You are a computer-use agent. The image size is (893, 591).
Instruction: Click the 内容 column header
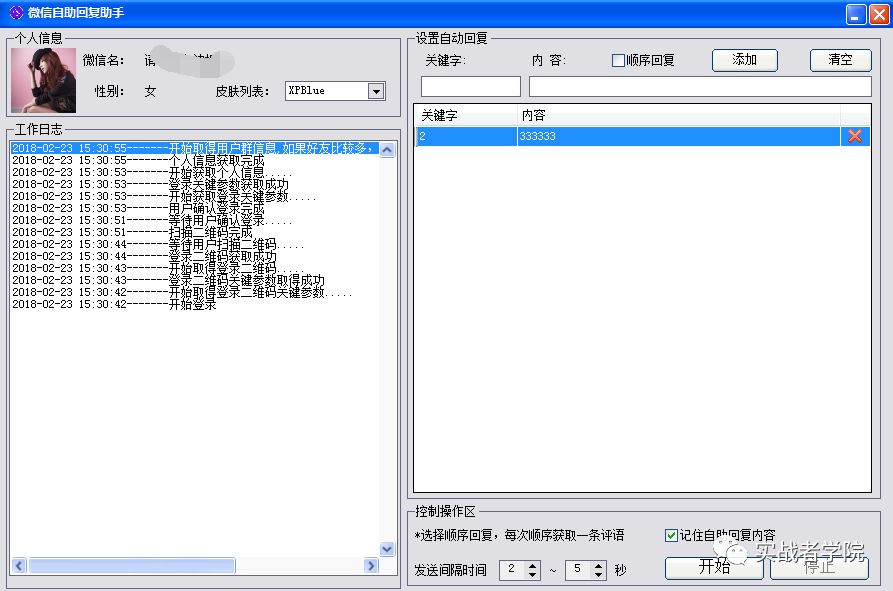(678, 116)
